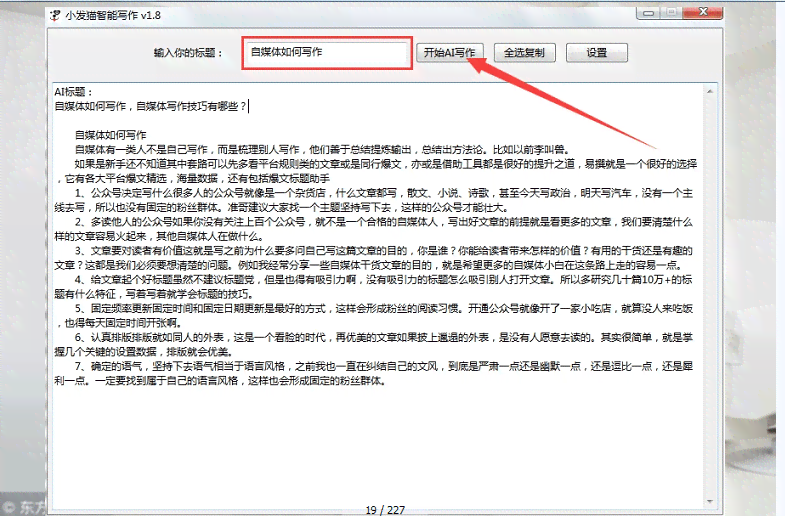Click the 输入你的标题 label

point(188,53)
